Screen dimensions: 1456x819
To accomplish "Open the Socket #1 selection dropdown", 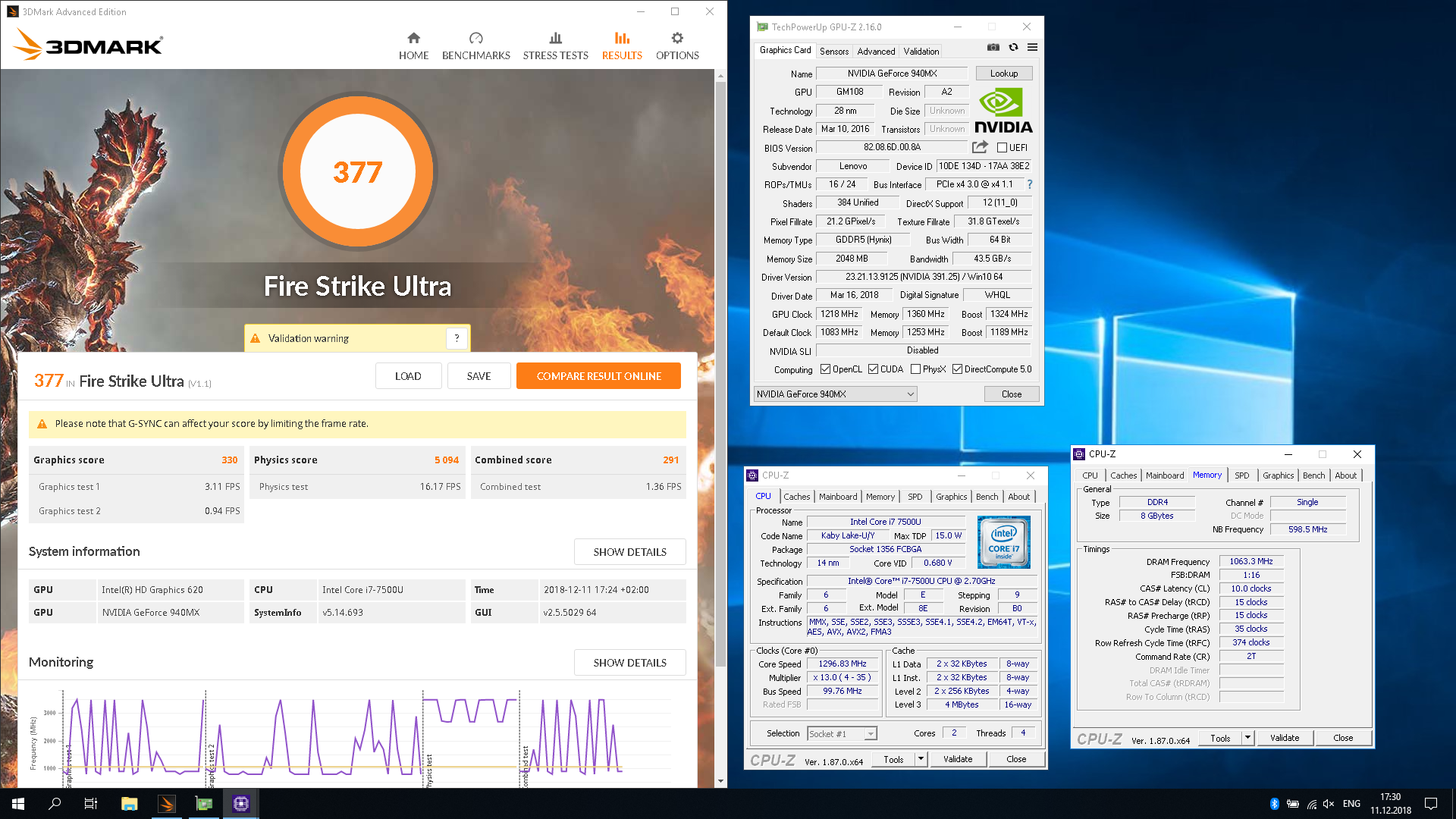I will 842,733.
